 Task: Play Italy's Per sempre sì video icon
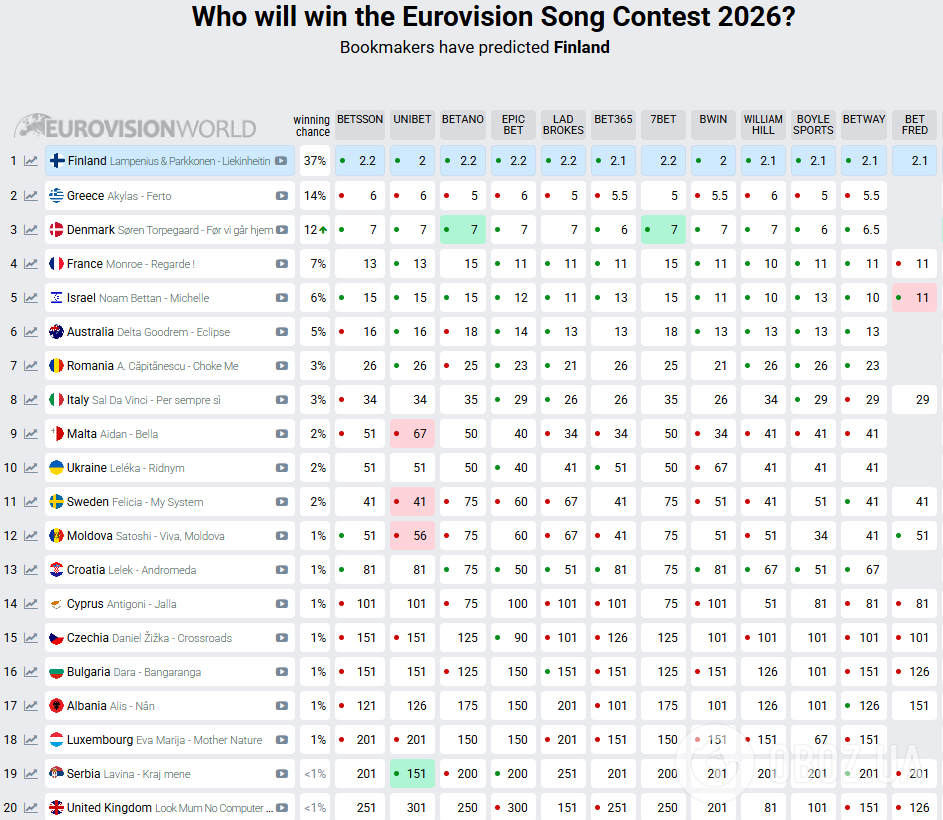tap(281, 399)
